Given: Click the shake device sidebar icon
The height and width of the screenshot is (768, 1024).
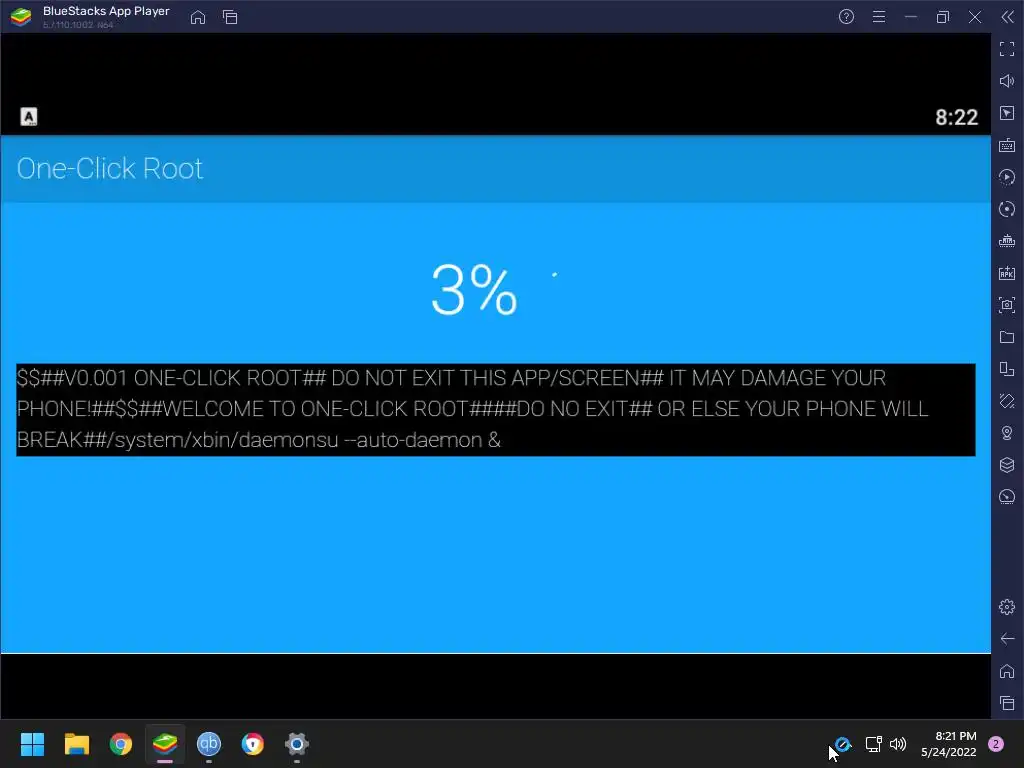Looking at the screenshot, I should coord(1007,401).
